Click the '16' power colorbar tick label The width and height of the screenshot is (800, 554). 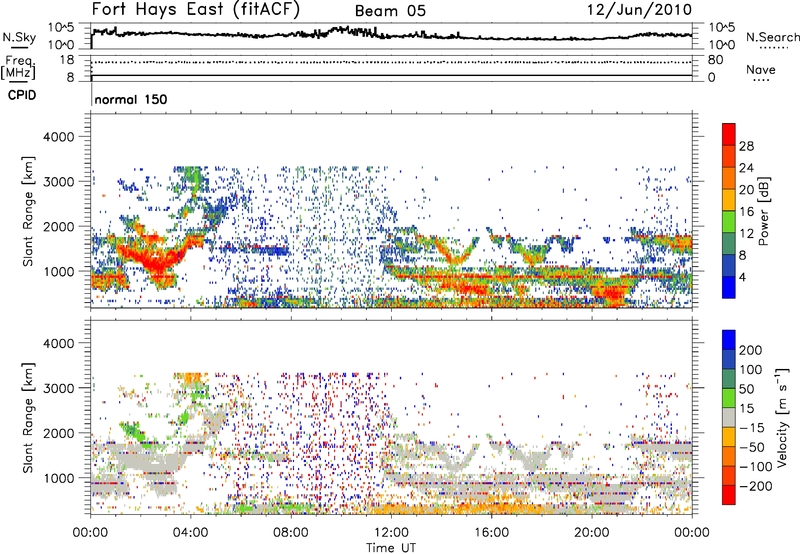746,212
